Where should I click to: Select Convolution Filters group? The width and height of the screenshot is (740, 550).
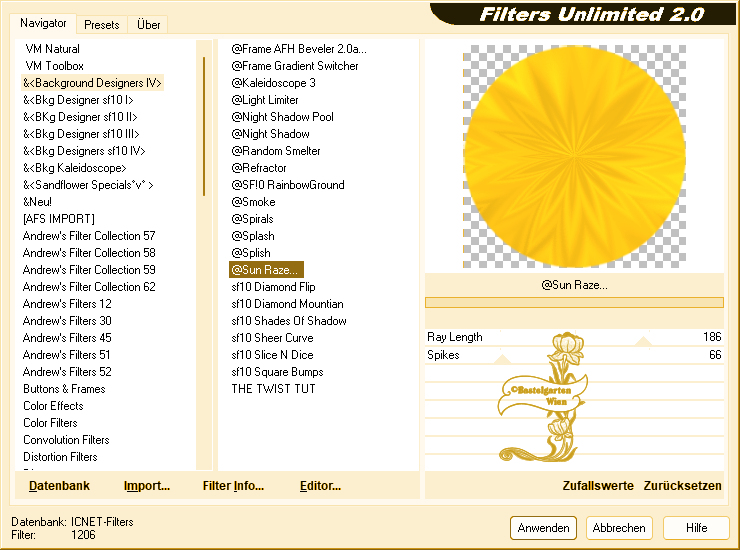(x=66, y=440)
